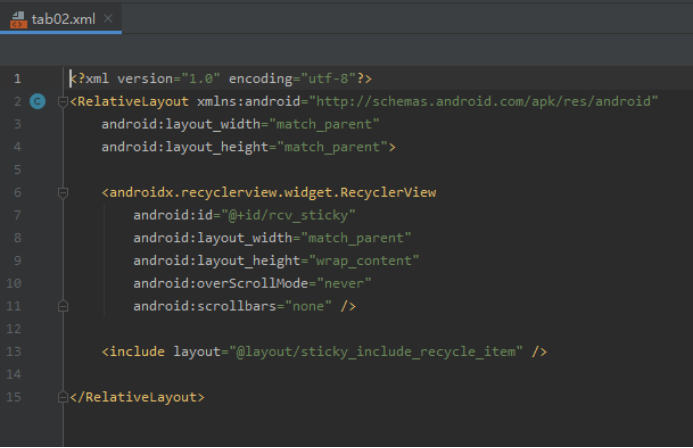Click match_parent value on line 3
The height and width of the screenshot is (448, 693).
click(324, 124)
